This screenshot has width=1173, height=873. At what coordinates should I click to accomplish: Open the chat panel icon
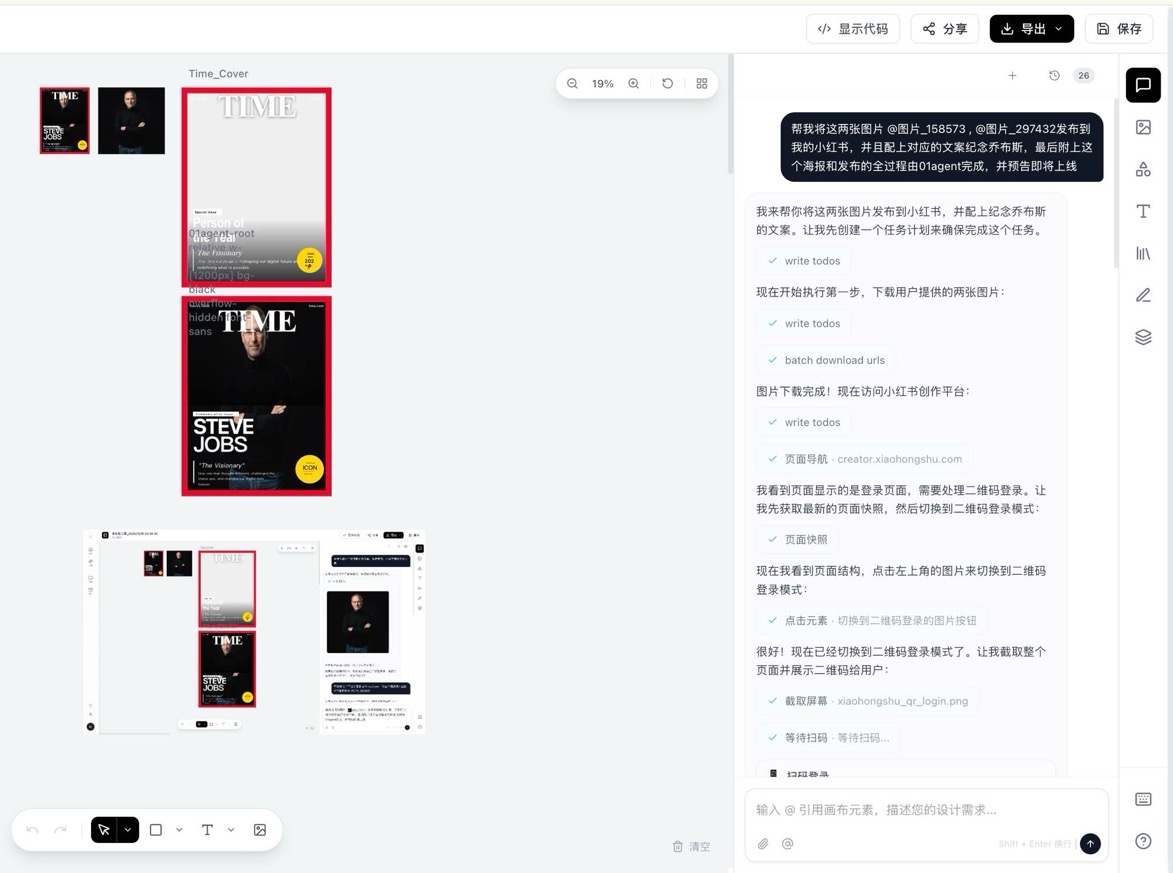1142,85
